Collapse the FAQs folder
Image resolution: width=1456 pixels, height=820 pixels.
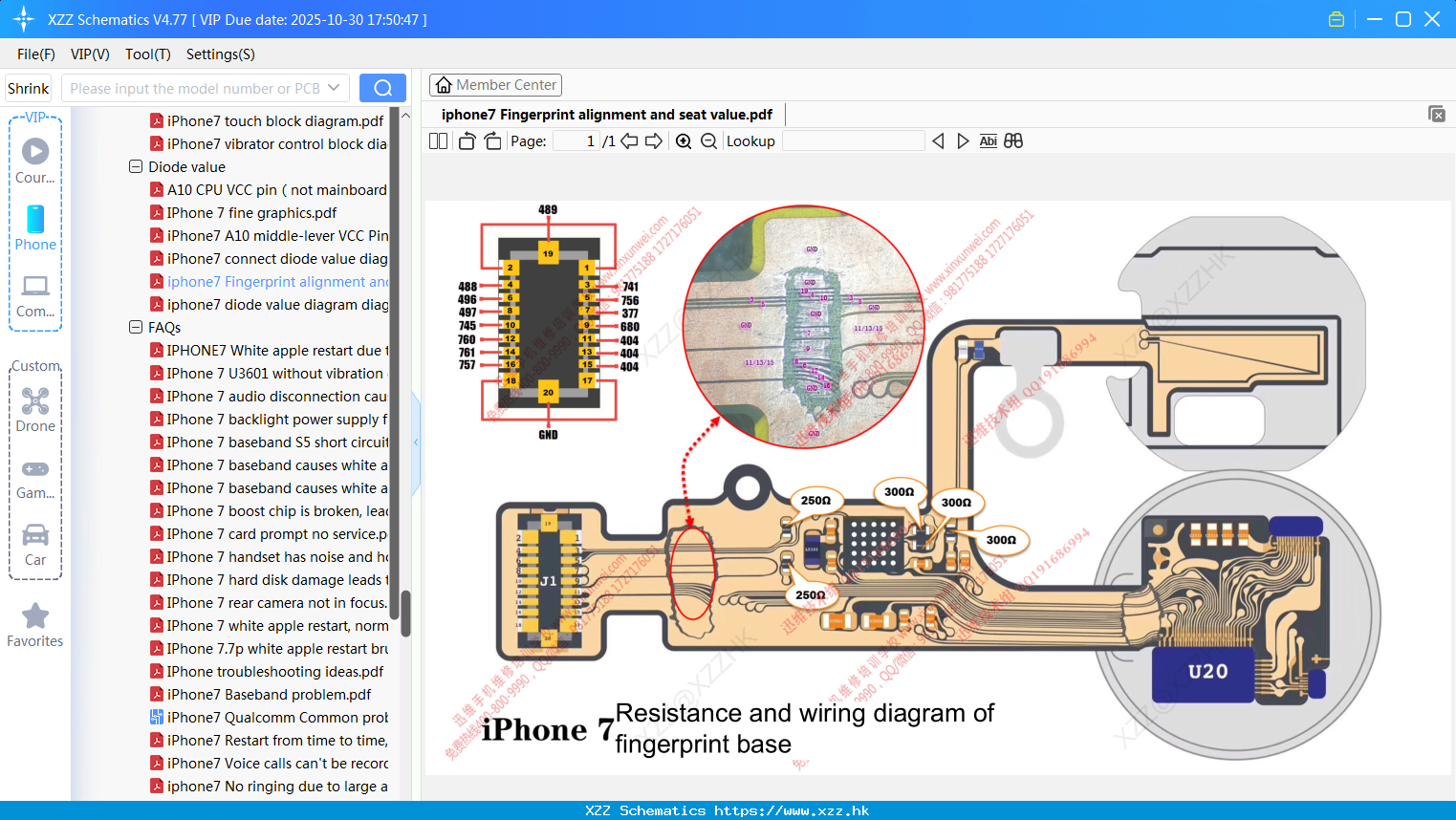click(x=136, y=327)
